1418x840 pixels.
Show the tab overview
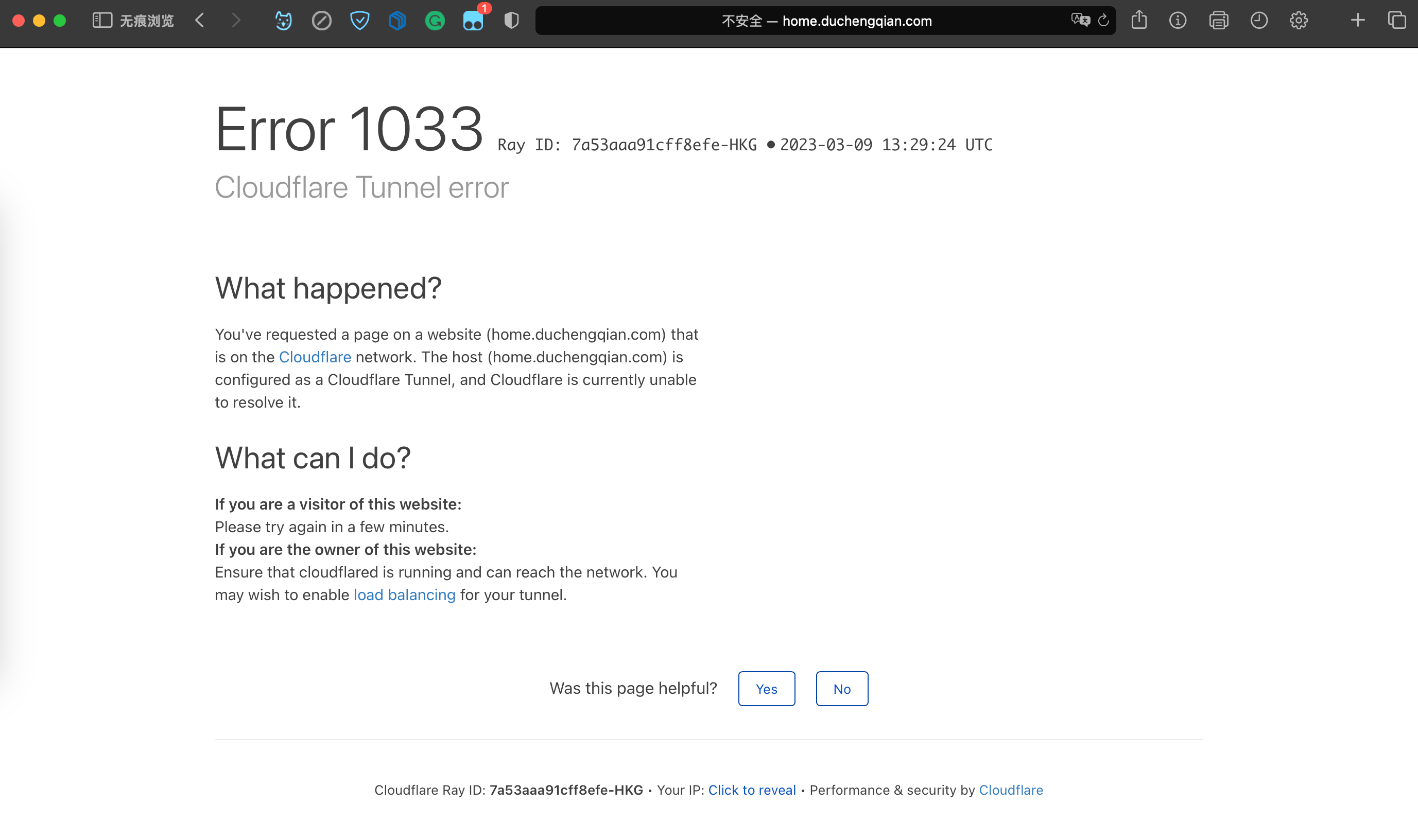click(1396, 21)
